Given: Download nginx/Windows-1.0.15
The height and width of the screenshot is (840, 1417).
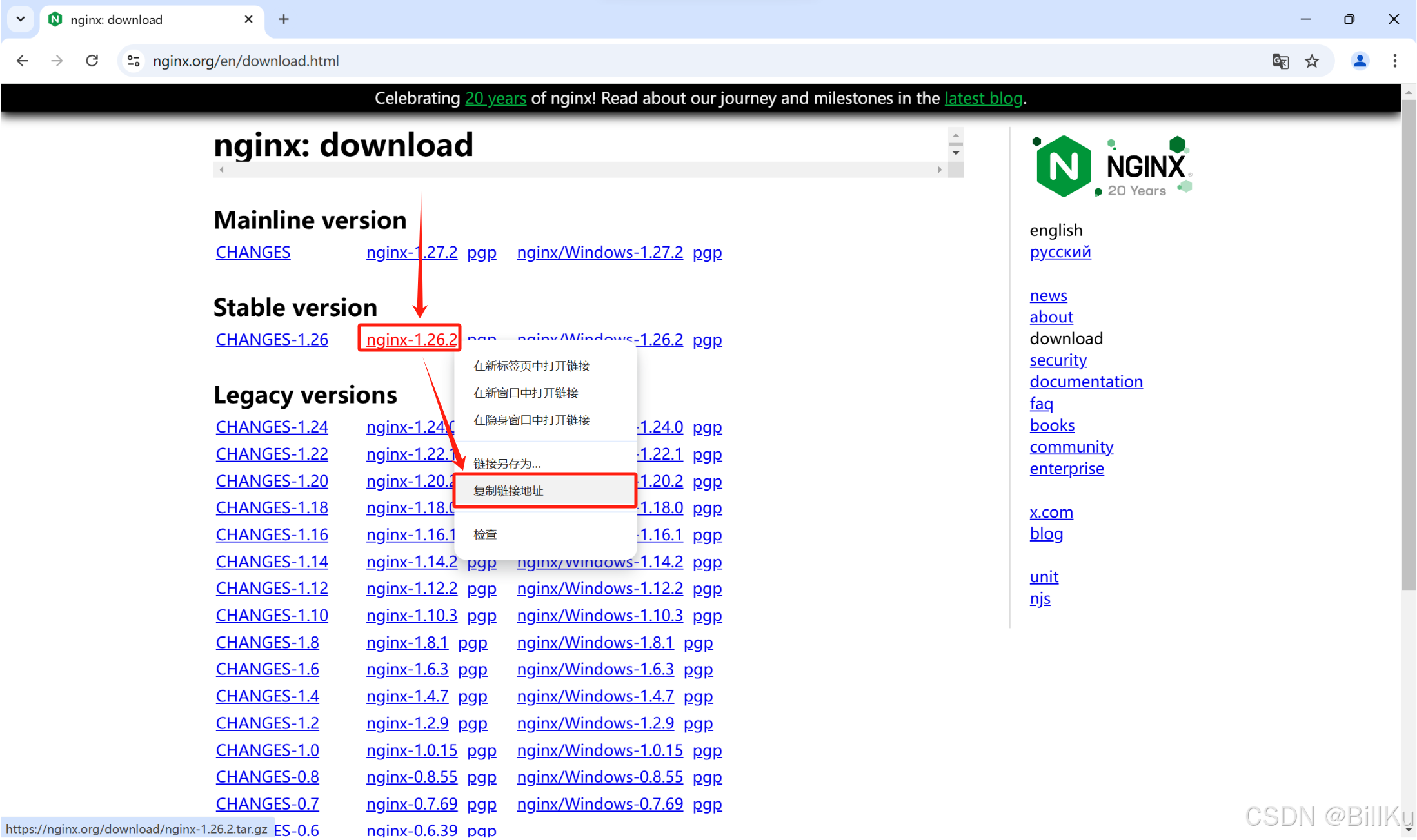Looking at the screenshot, I should [600, 750].
